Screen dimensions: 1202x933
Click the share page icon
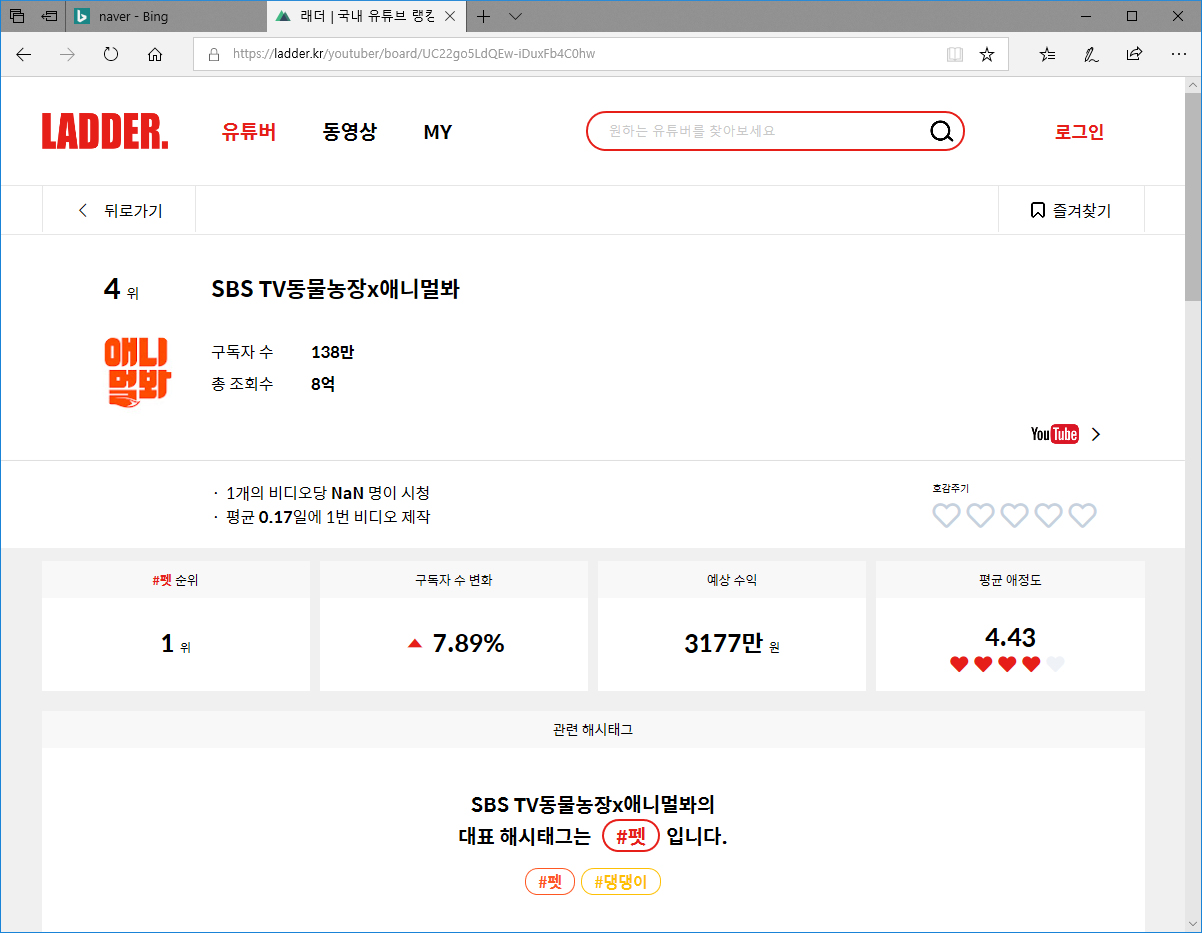click(x=1135, y=54)
